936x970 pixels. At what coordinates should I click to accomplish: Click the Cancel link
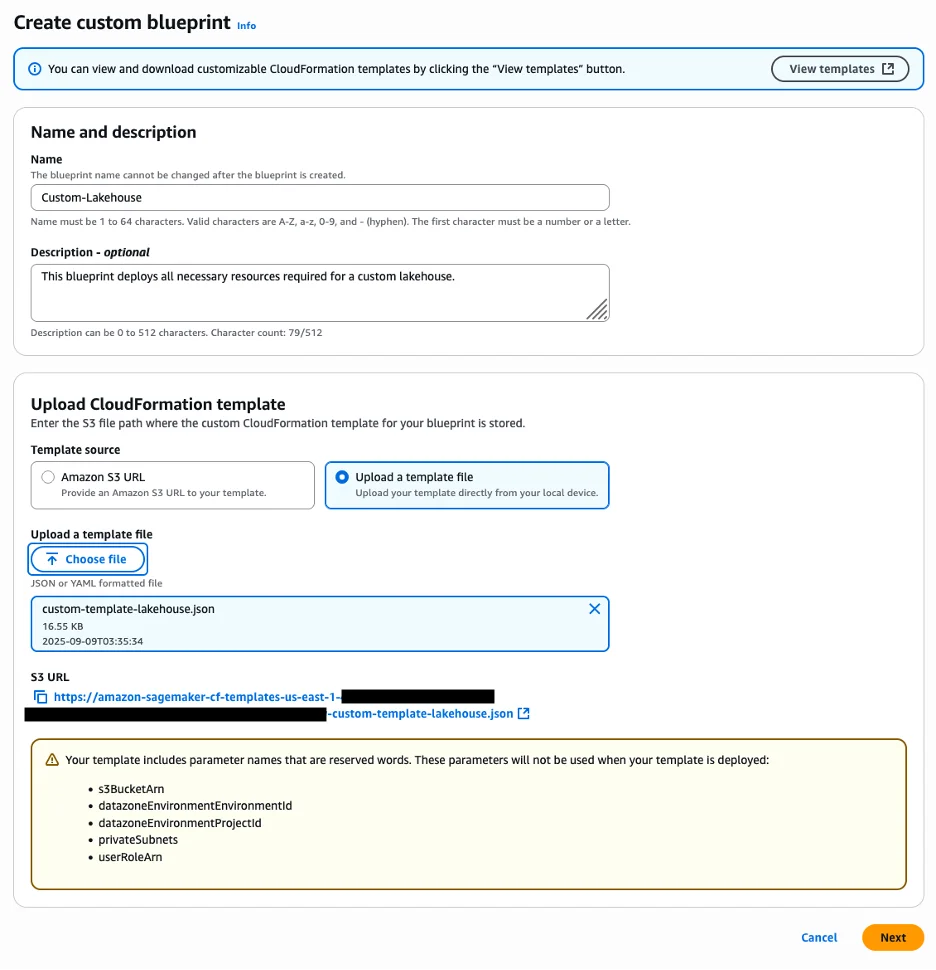[818, 937]
